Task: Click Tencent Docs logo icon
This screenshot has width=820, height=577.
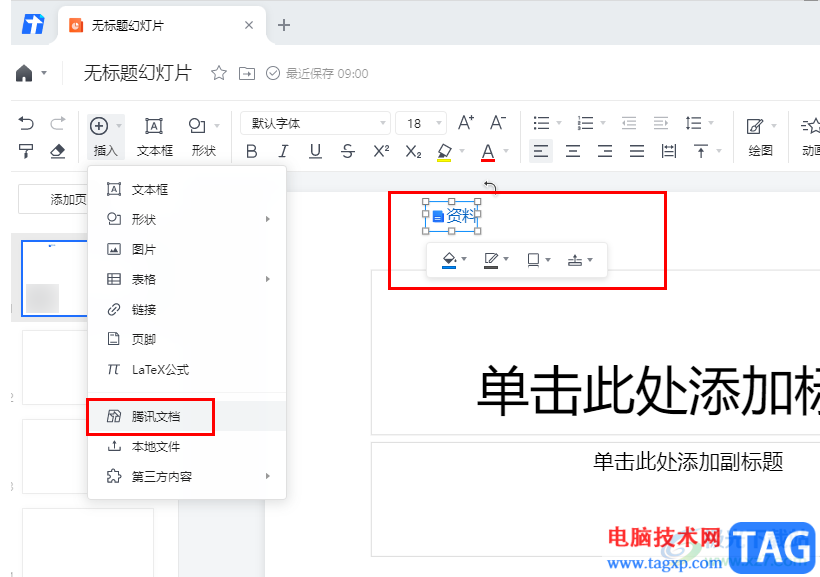Action: 33,25
